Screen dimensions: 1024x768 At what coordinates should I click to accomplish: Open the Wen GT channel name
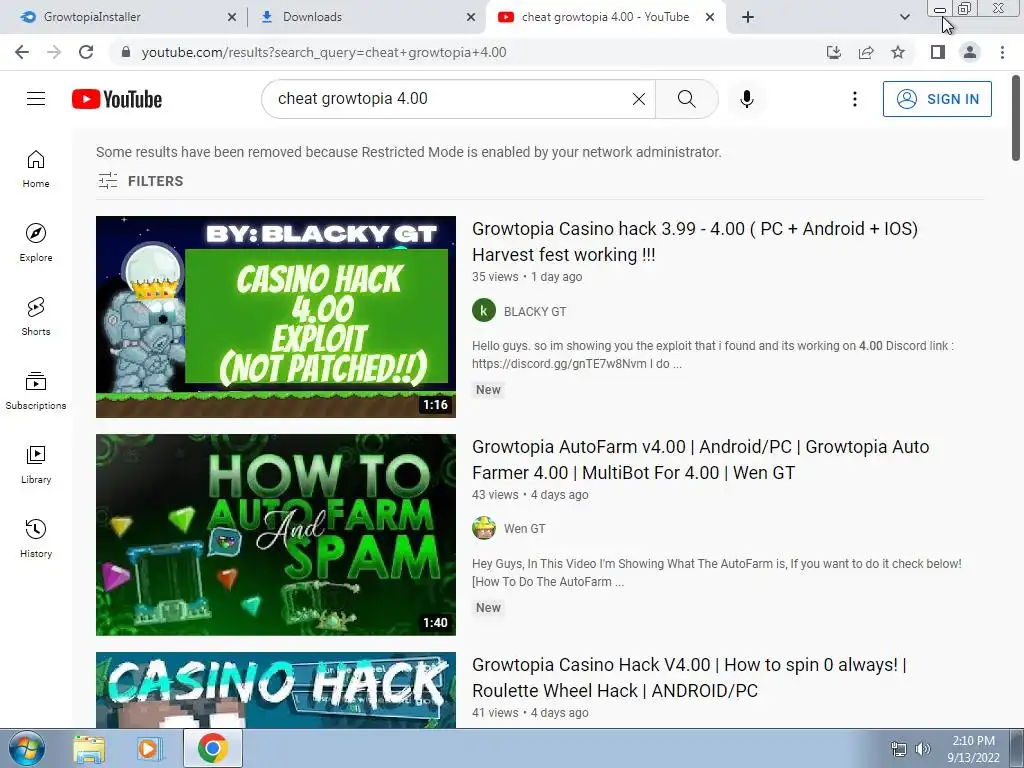pos(524,528)
